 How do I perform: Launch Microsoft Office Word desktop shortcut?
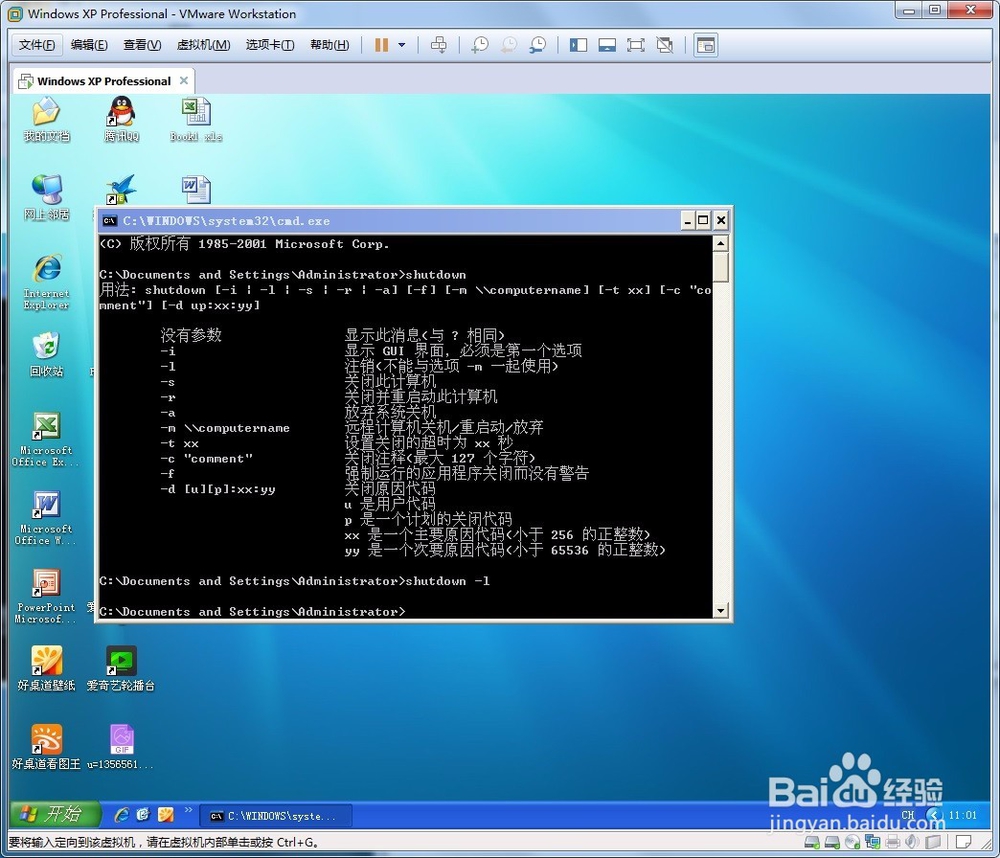[x=45, y=518]
